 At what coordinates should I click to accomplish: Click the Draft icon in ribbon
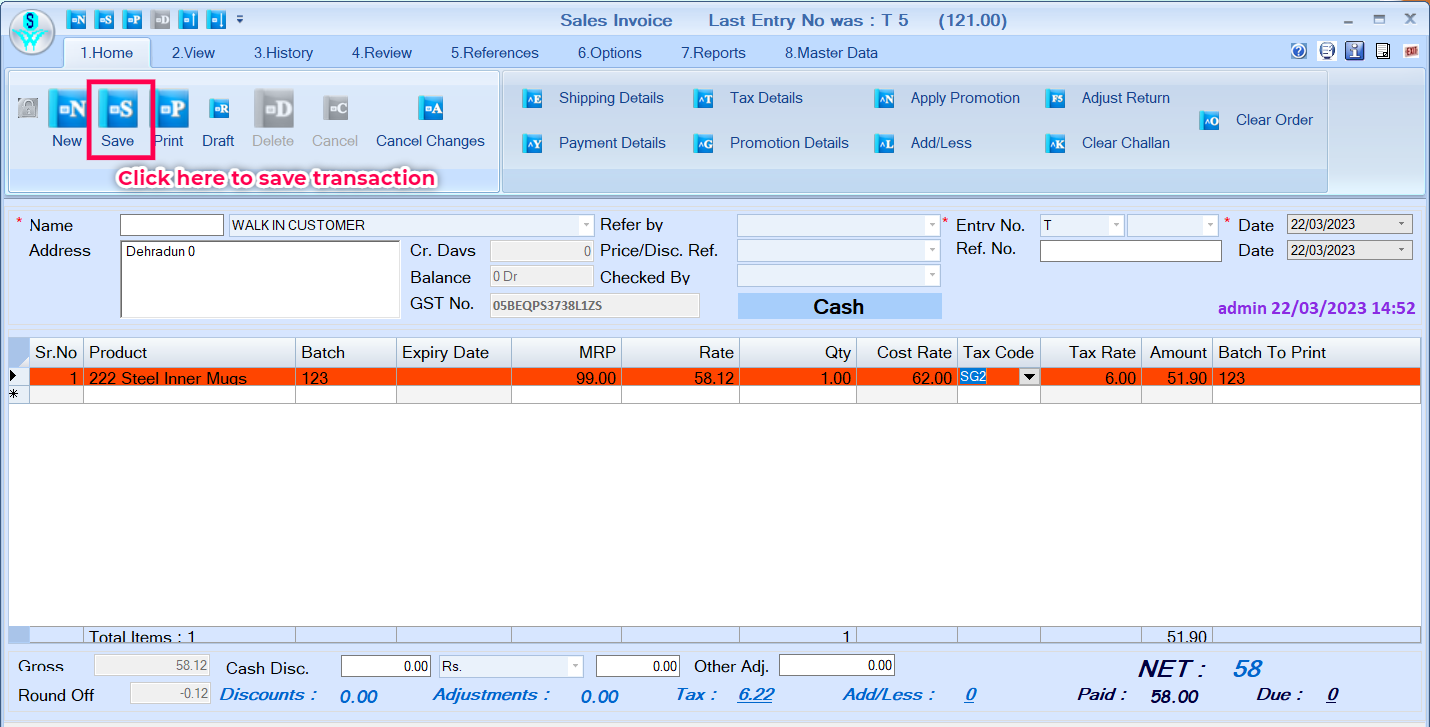click(218, 110)
